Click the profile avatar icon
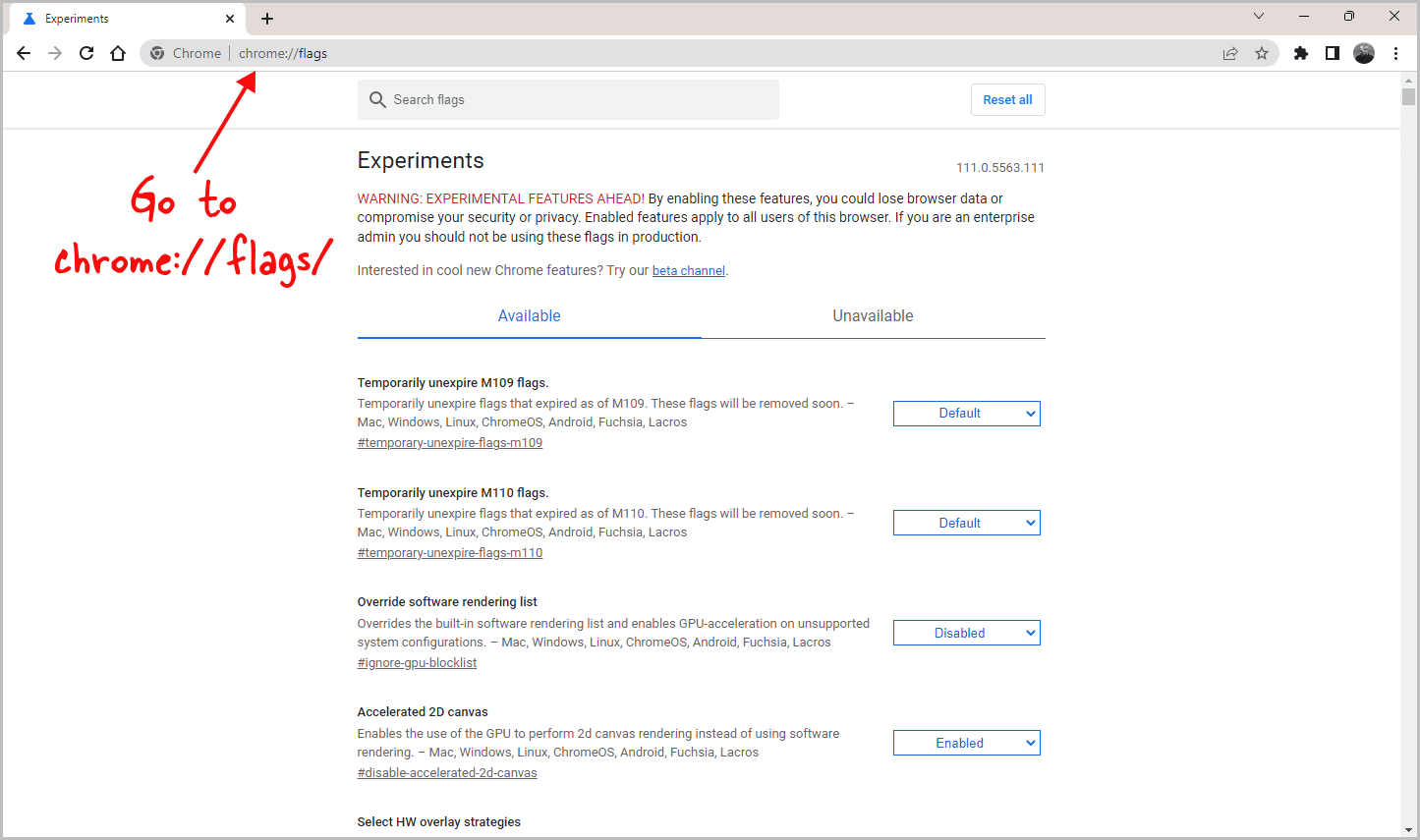The width and height of the screenshot is (1420, 840). tap(1364, 53)
